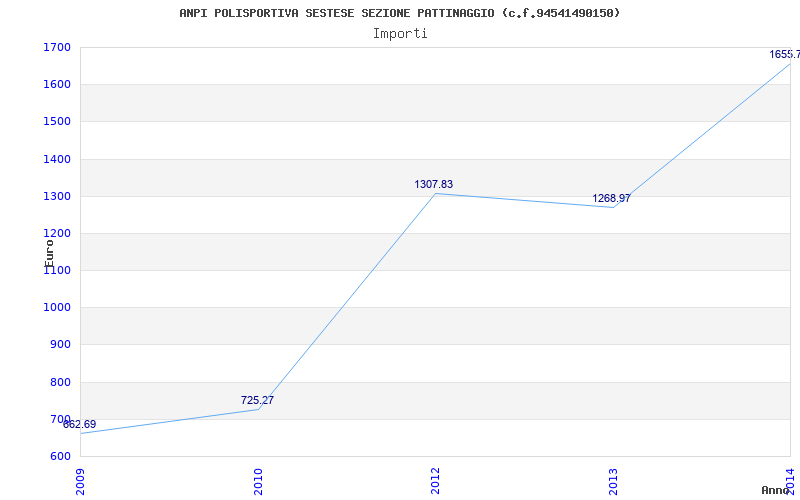
Task: Click the 1000 y-axis value
Action: pos(57,308)
